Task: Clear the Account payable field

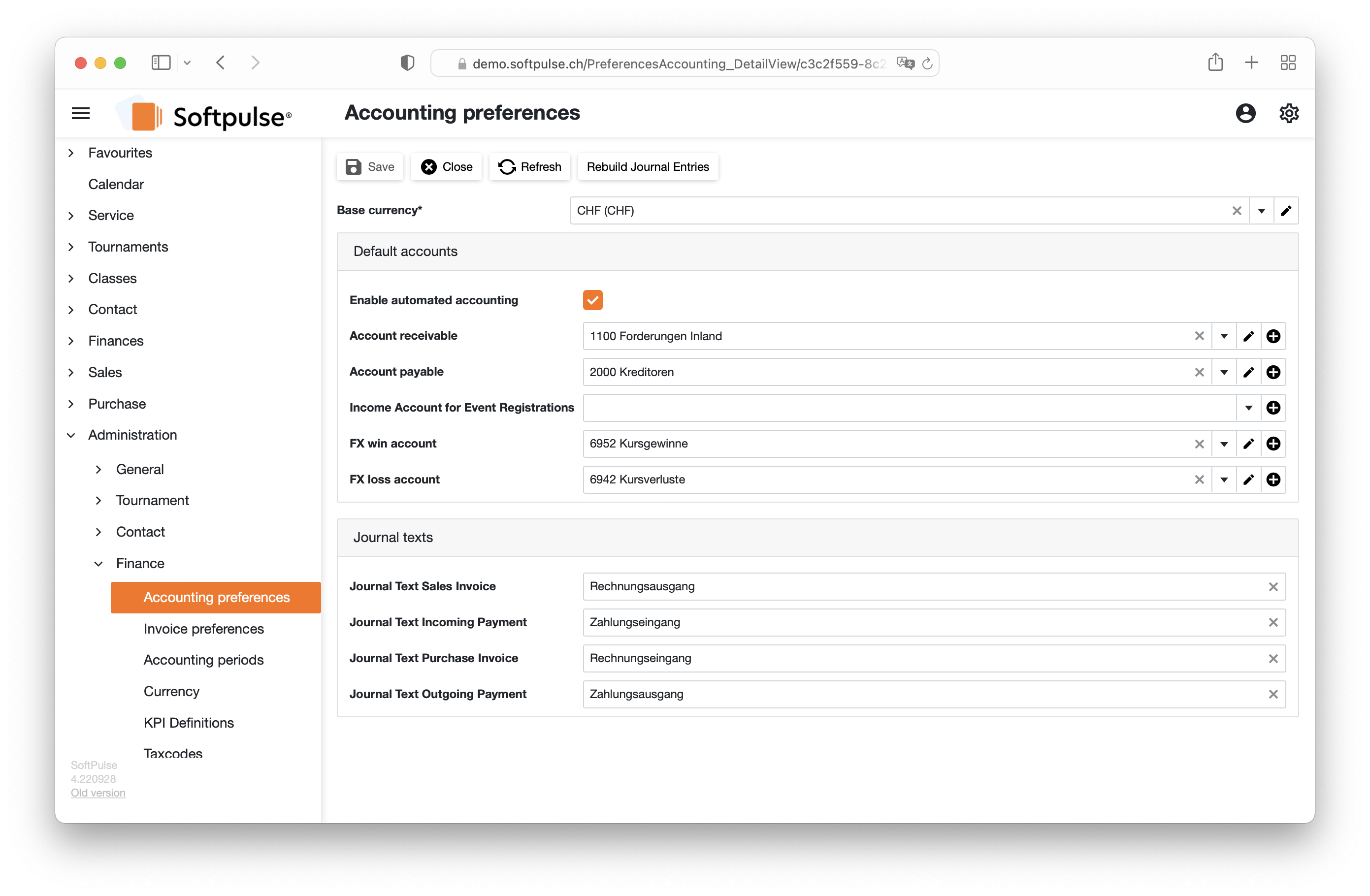Action: 1199,372
